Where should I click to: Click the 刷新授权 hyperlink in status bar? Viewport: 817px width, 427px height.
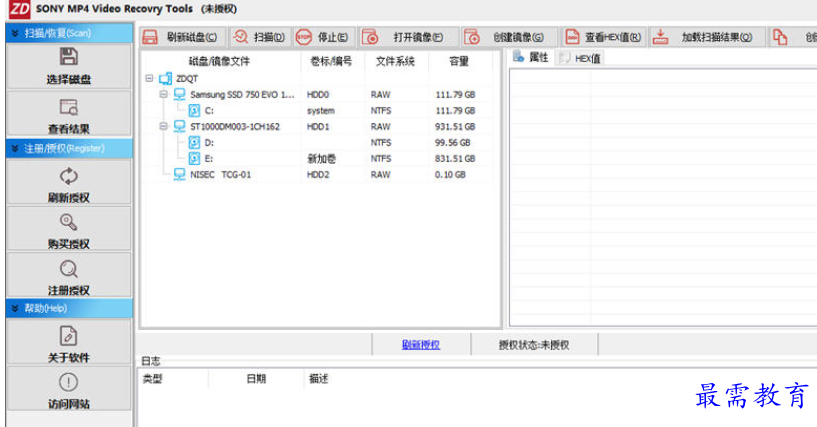click(421, 345)
